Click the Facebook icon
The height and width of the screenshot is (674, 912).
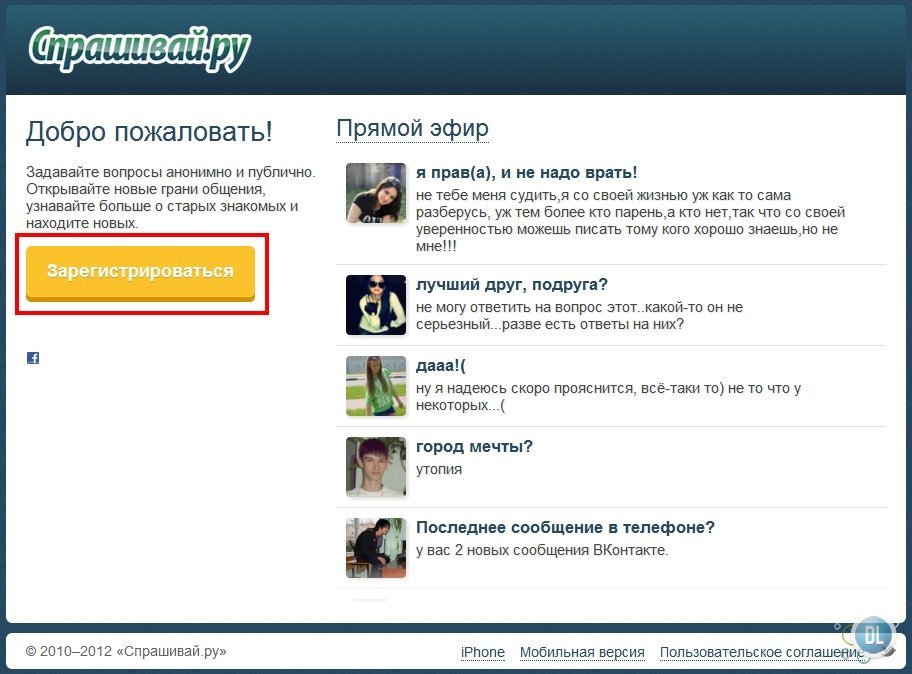click(x=33, y=358)
